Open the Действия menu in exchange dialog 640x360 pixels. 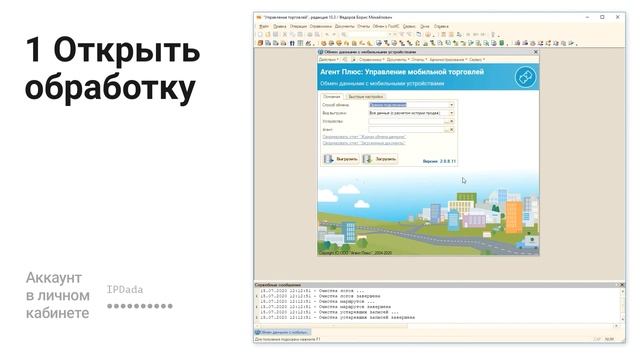pyautogui.click(x=328, y=60)
